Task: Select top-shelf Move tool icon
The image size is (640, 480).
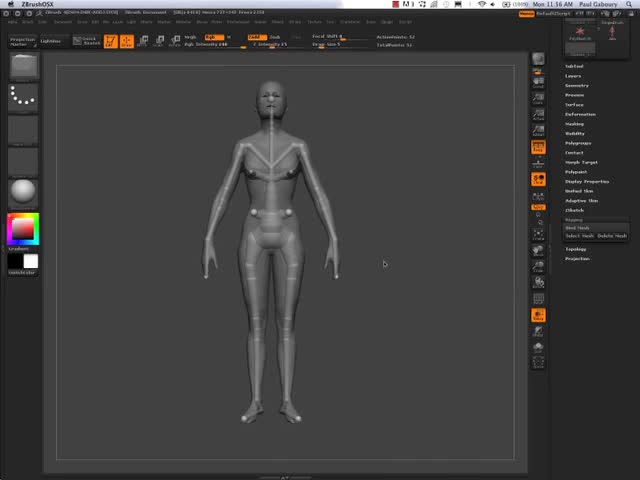Action: pyautogui.click(x=143, y=41)
